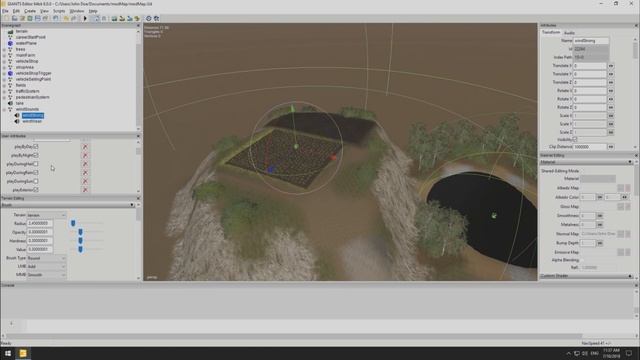Click the blue save disk toolbar icon
This screenshot has width=640, height=360.
[x=38, y=18]
